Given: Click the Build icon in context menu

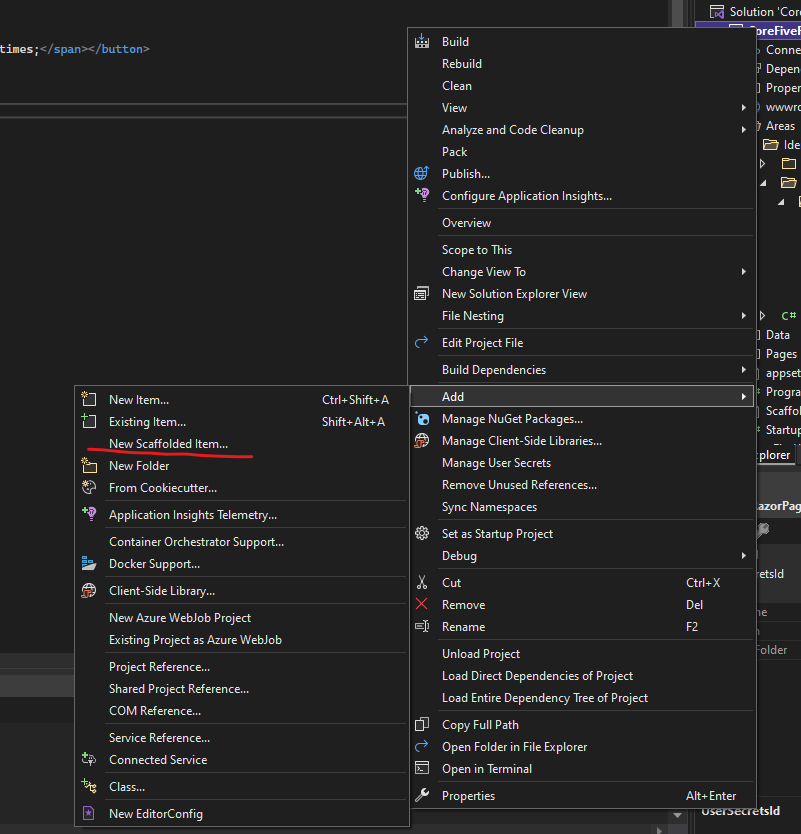Looking at the screenshot, I should click(x=422, y=41).
